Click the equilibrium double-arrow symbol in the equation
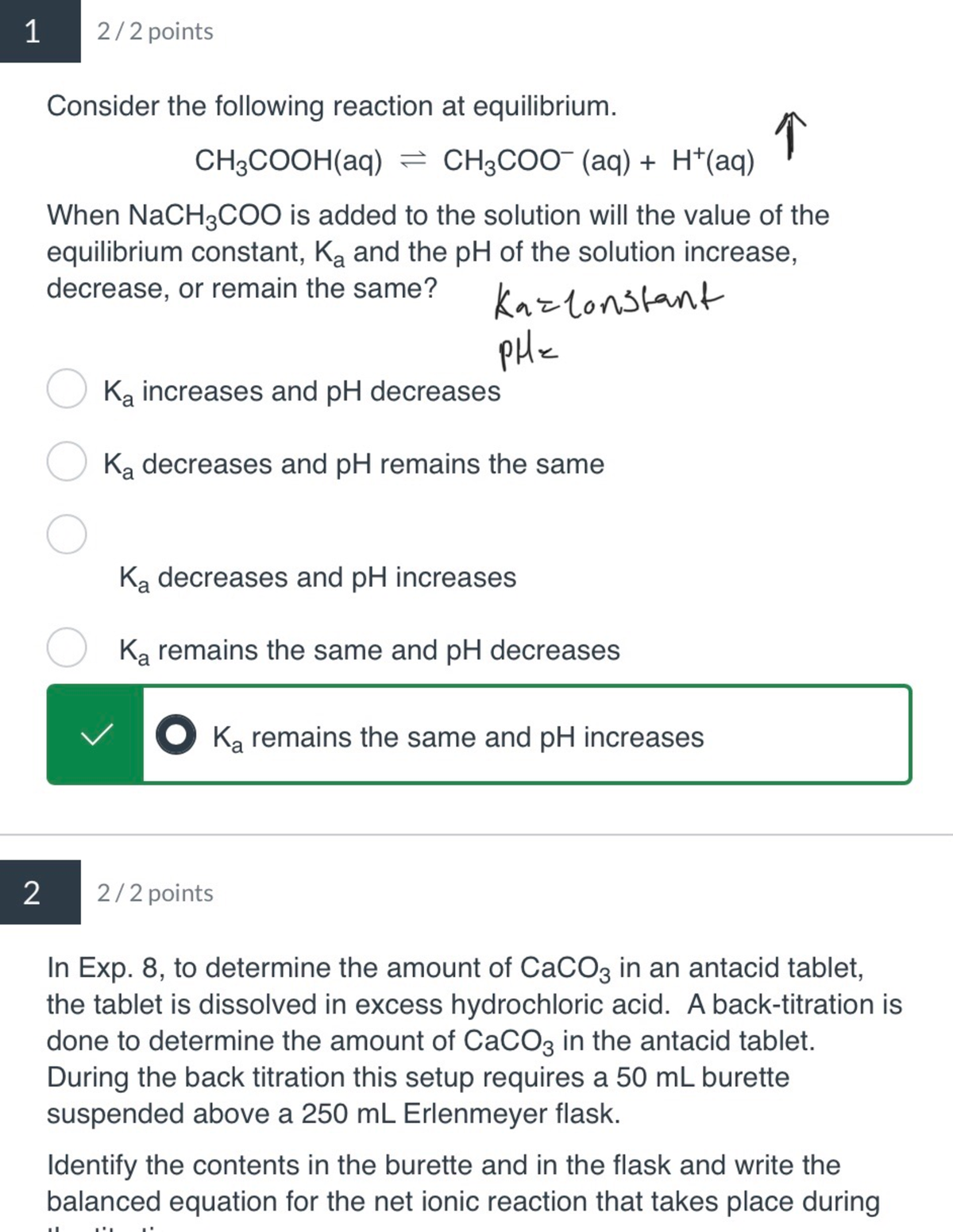 pyautogui.click(x=412, y=161)
